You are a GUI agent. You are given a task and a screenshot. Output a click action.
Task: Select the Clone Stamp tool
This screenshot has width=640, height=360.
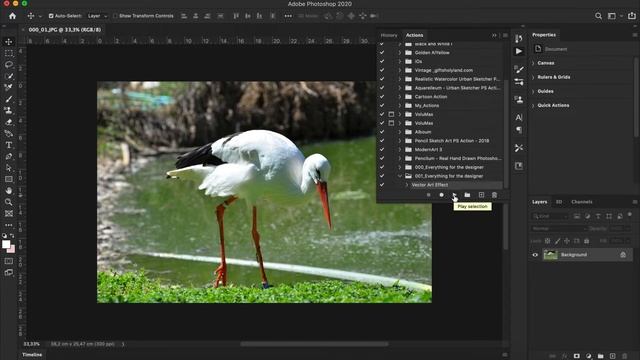[x=9, y=110]
